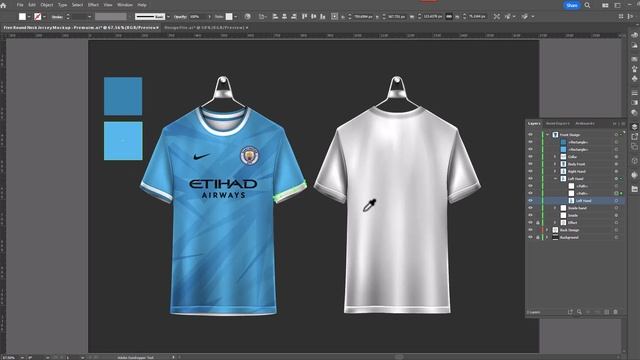640x360 pixels.
Task: Open the Fill color dropdown arrow
Action: pos(29,17)
